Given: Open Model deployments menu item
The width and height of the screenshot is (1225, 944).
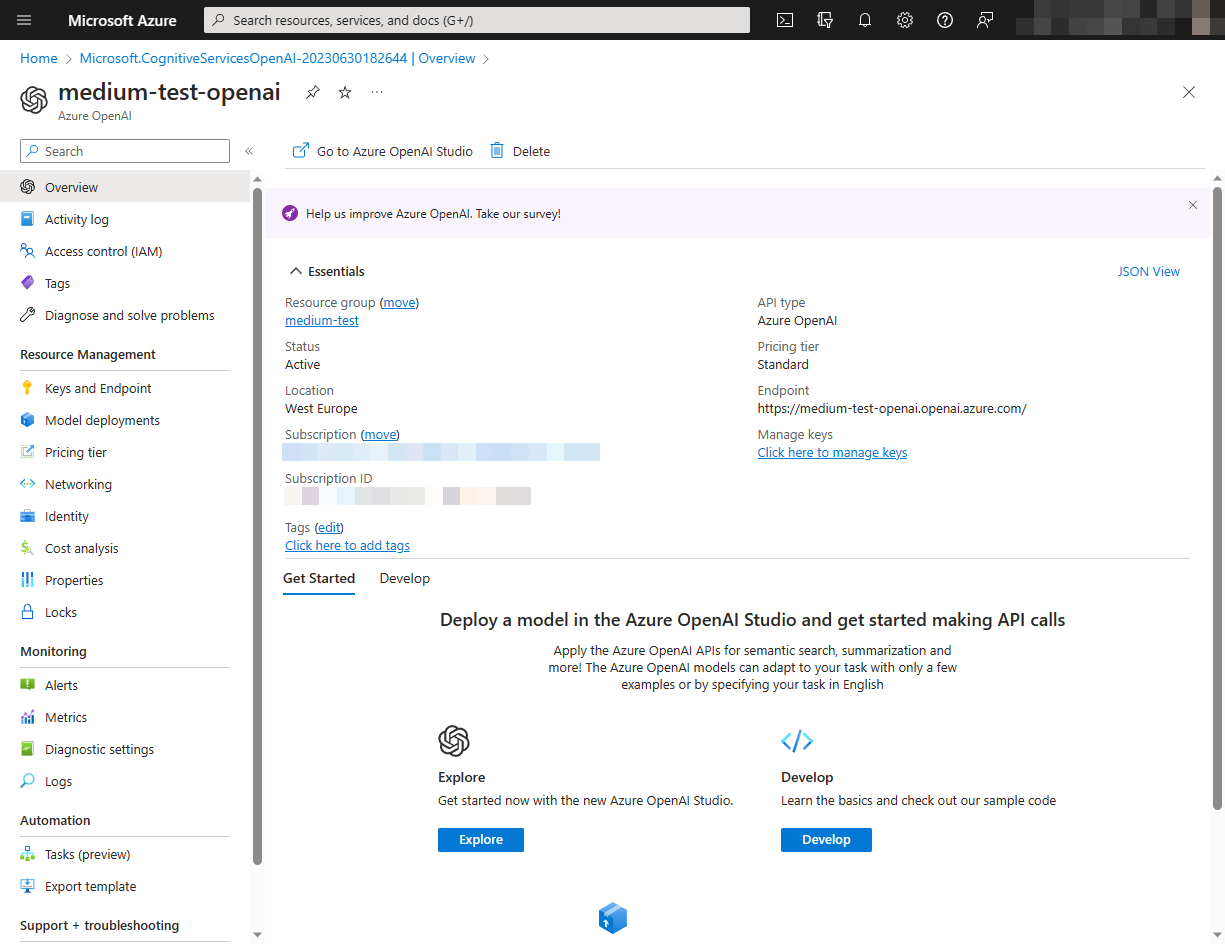Looking at the screenshot, I should point(102,420).
